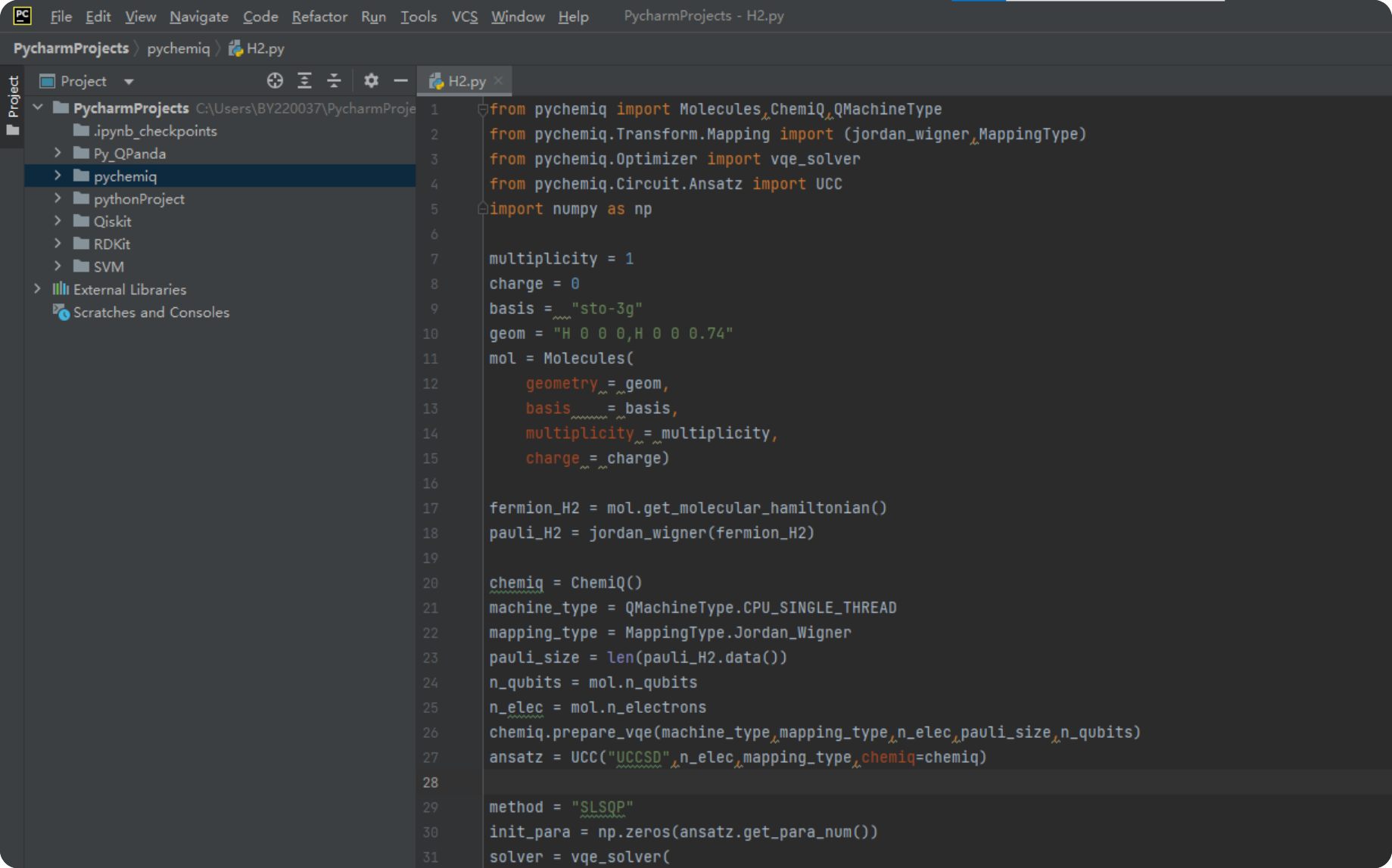Click the External Libraries icon

click(61, 289)
